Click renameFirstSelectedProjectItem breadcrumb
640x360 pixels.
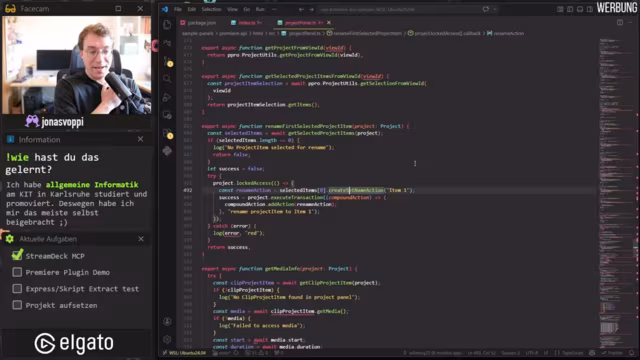pyautogui.click(x=364, y=33)
